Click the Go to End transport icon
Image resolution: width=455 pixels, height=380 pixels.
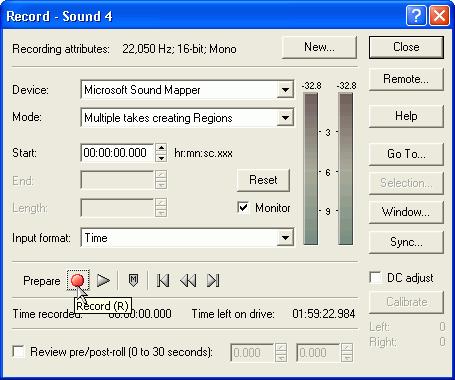click(213, 280)
